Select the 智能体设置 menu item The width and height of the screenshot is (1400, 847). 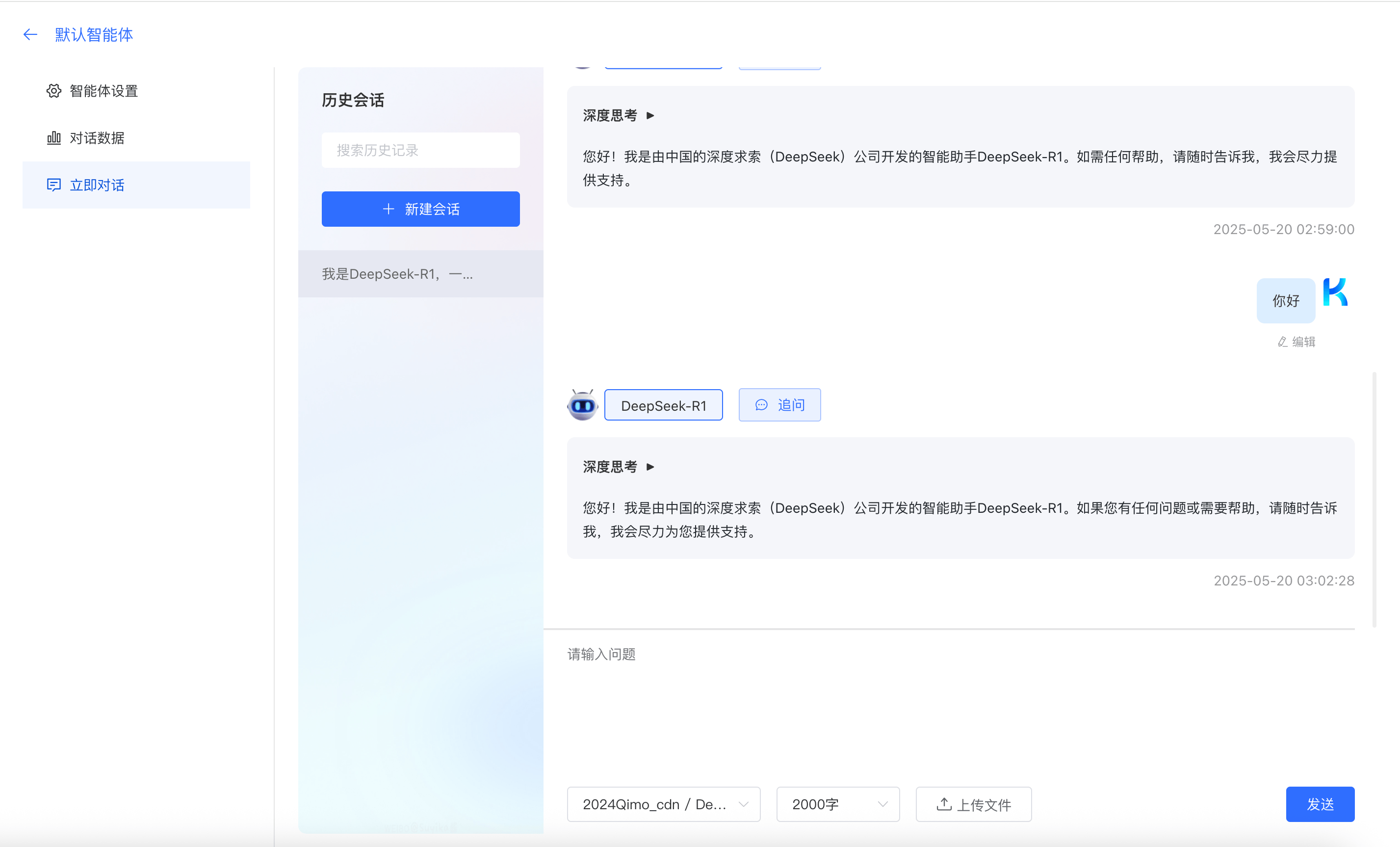tap(104, 91)
